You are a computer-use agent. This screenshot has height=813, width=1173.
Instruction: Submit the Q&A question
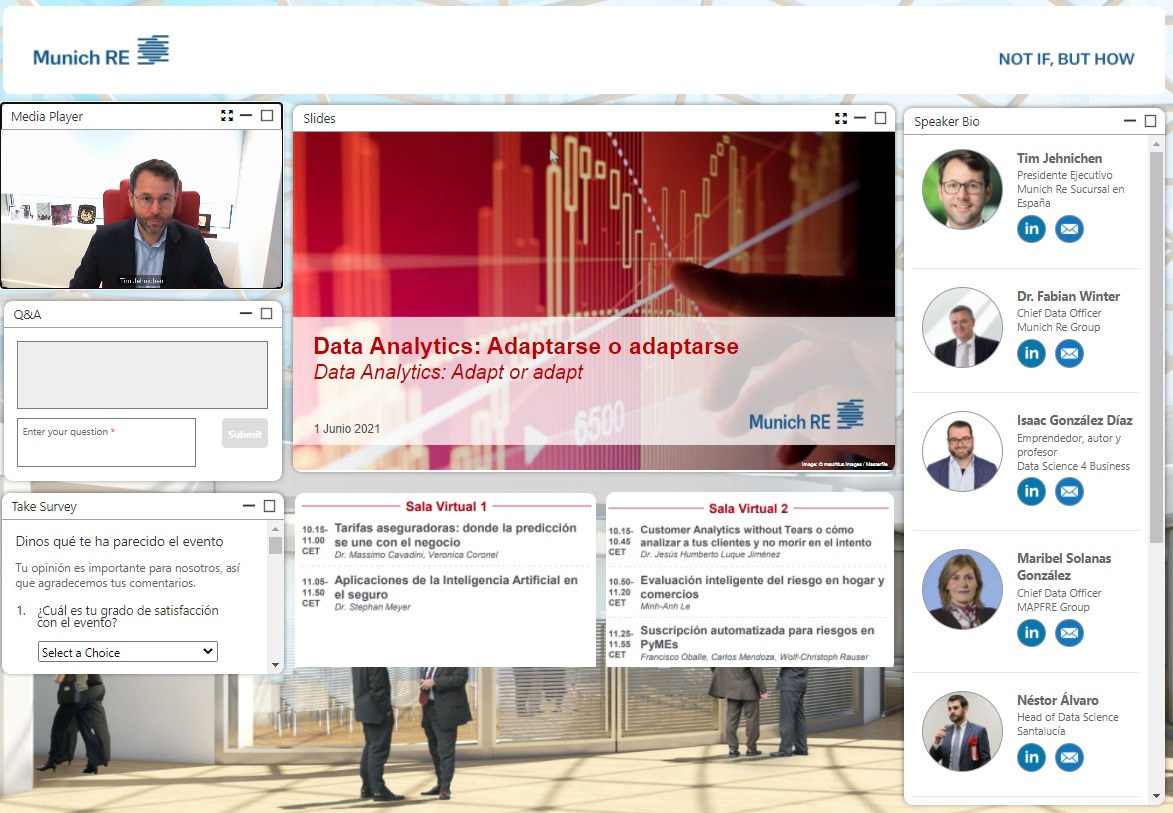tap(244, 434)
